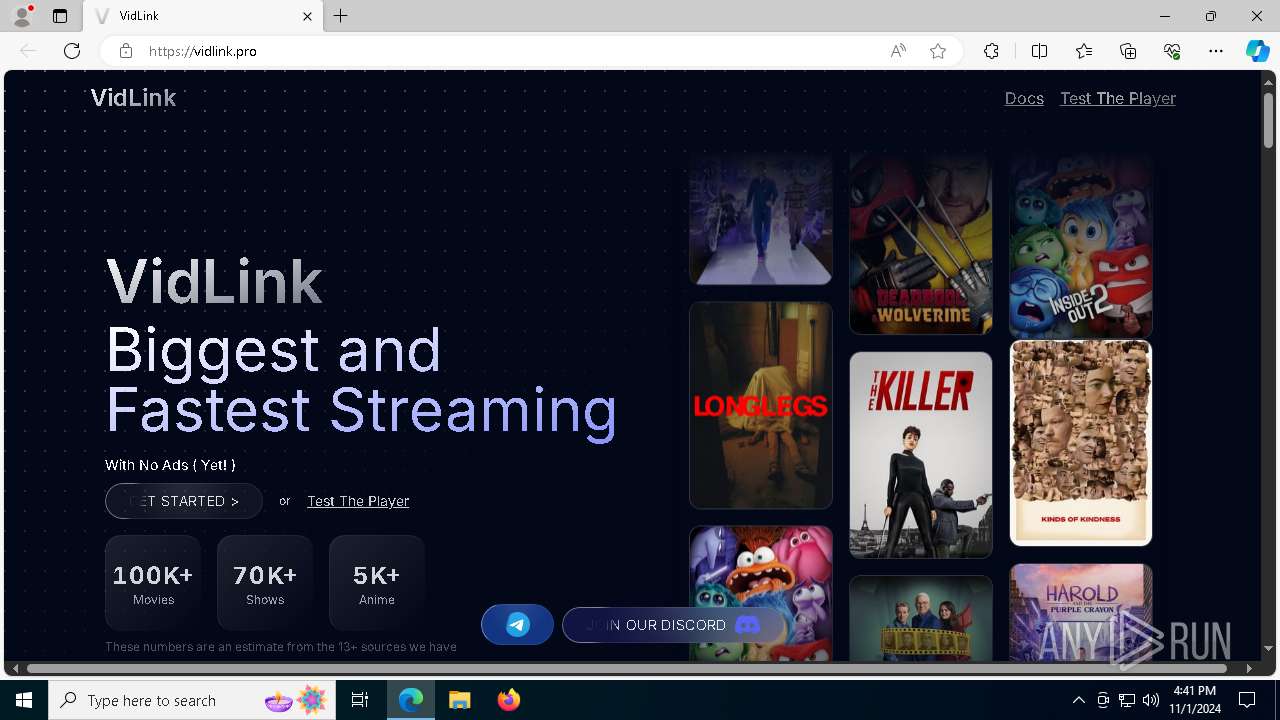The height and width of the screenshot is (720, 1280).
Task: Launch Firefox from taskbar
Action: [509, 700]
